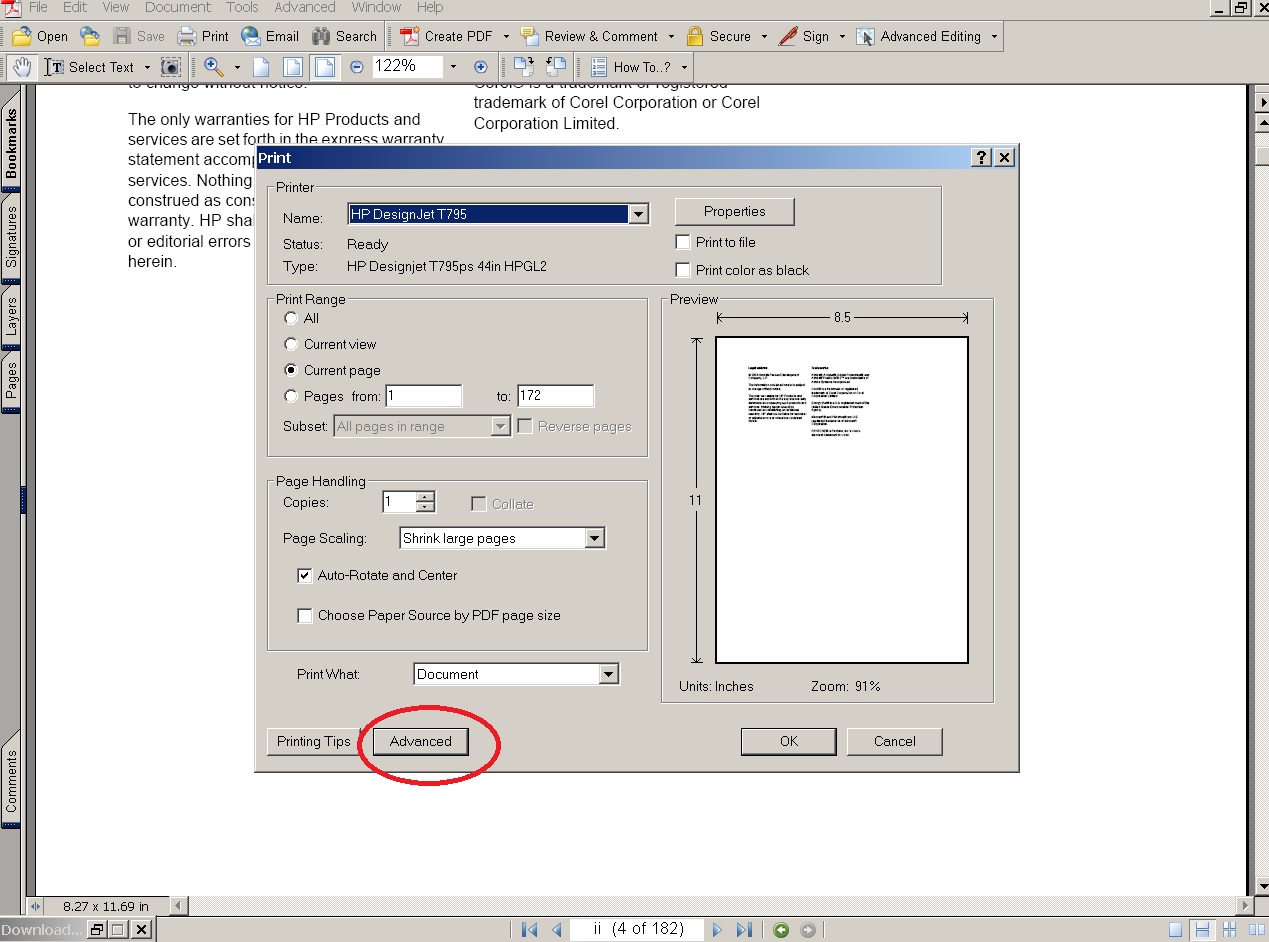Click the Properties button
This screenshot has height=942, width=1269.
734,211
